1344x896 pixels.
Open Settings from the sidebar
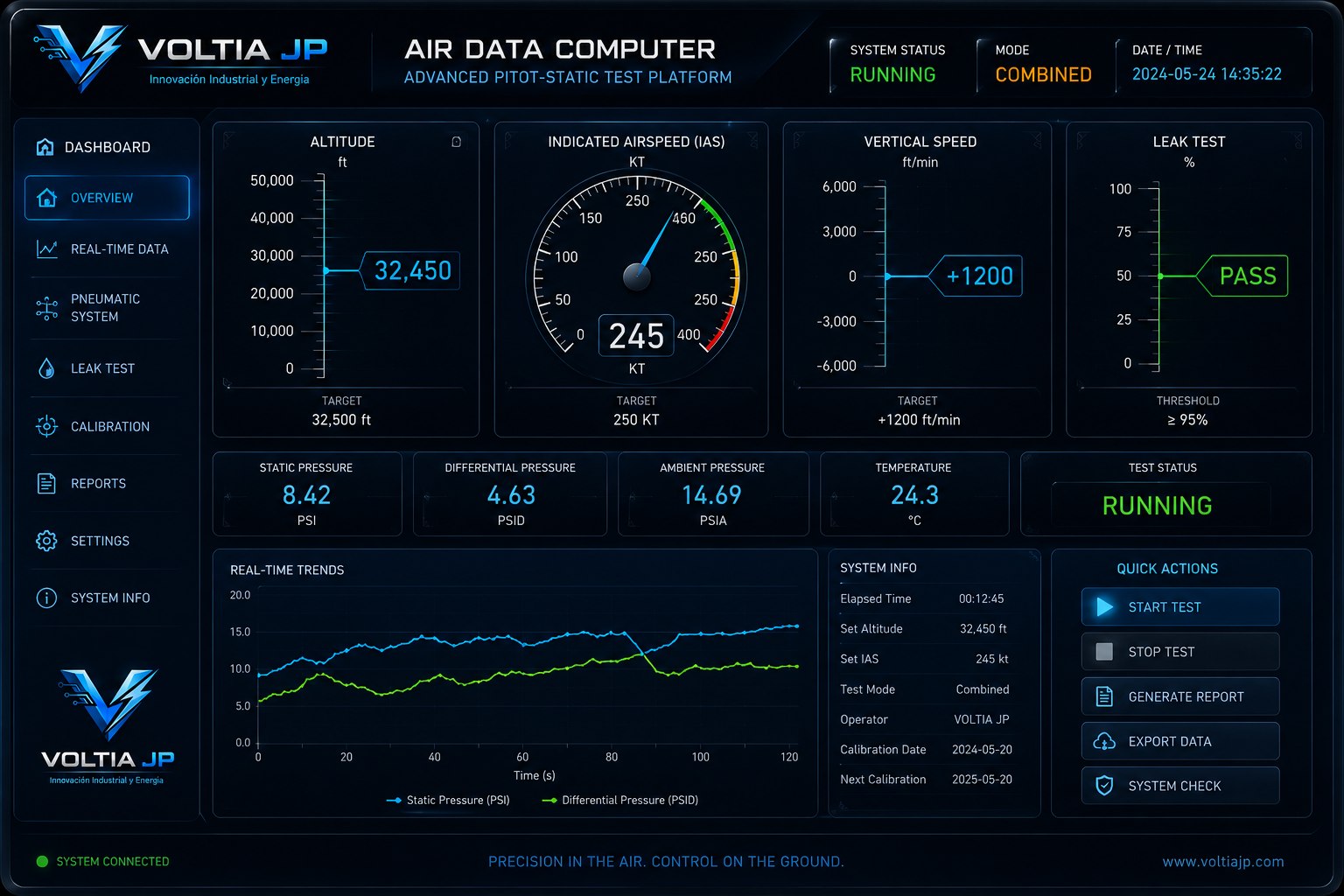107,541
